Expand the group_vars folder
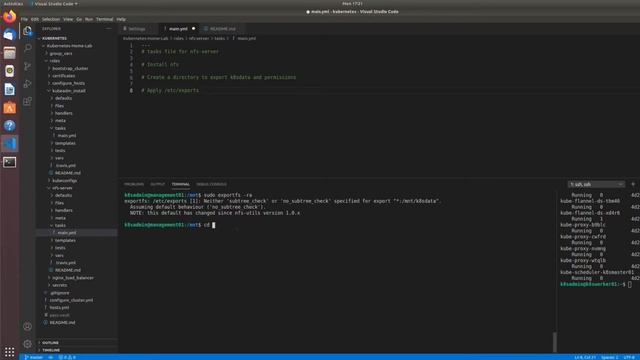Image resolution: width=640 pixels, height=360 pixels. [61, 53]
